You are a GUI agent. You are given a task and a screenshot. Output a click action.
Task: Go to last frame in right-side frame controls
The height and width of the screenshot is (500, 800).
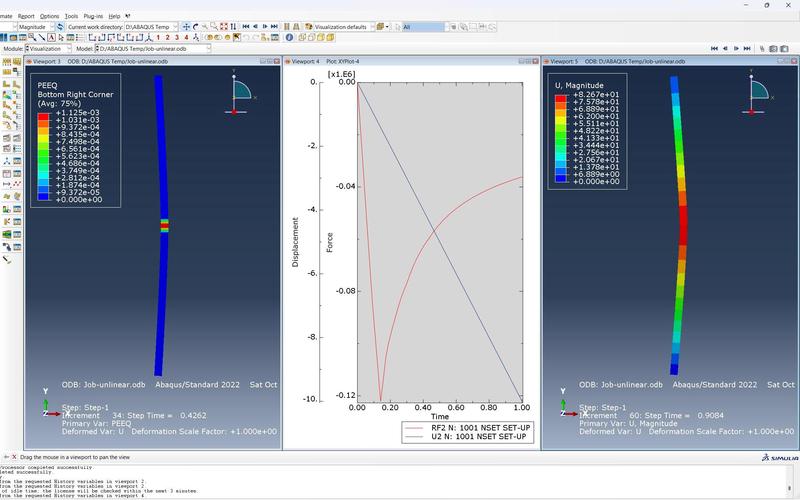click(747, 48)
